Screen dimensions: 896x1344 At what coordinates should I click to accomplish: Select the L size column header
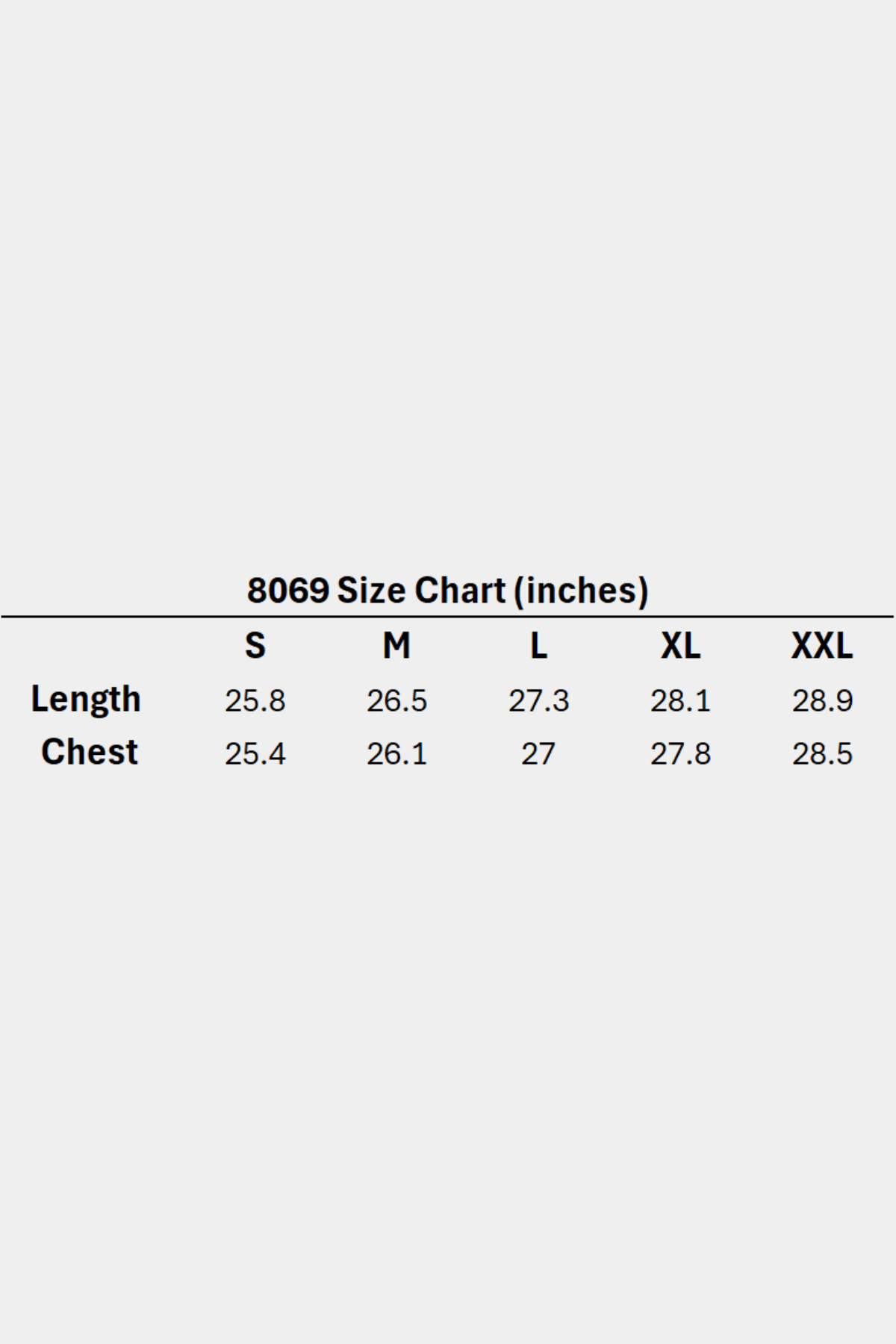pyautogui.click(x=538, y=646)
